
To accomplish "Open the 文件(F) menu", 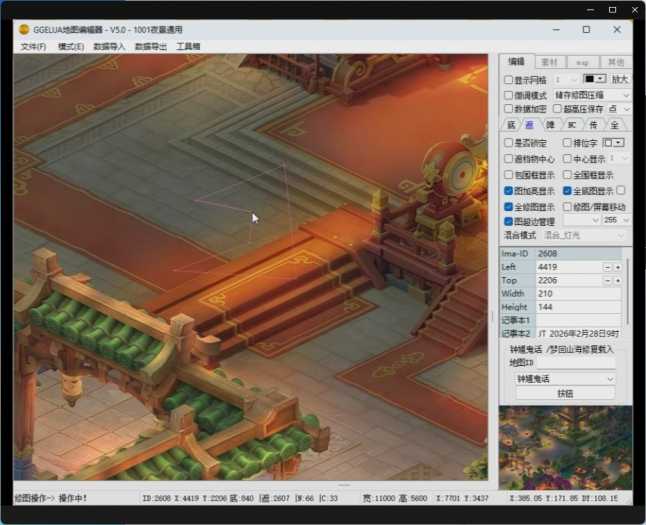I will 33,47.
